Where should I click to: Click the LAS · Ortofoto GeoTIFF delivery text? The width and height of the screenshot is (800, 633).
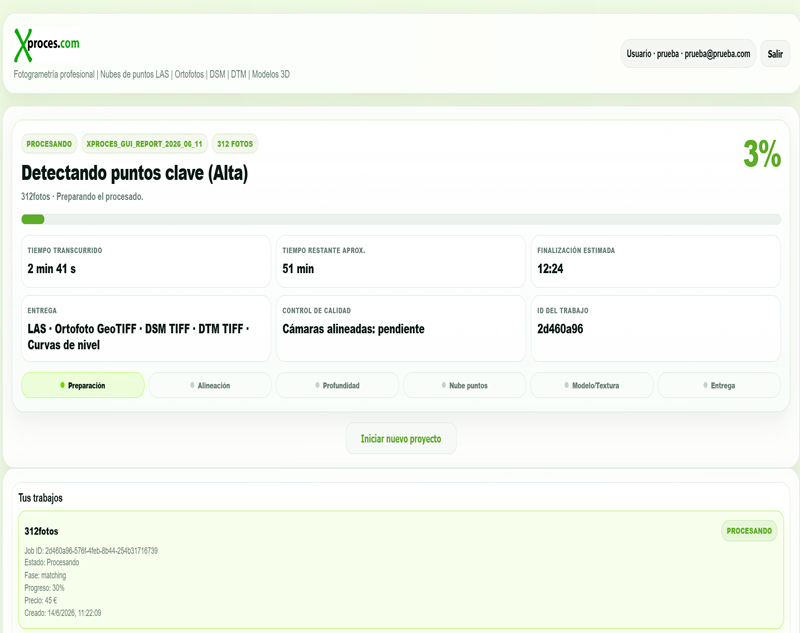pos(138,337)
